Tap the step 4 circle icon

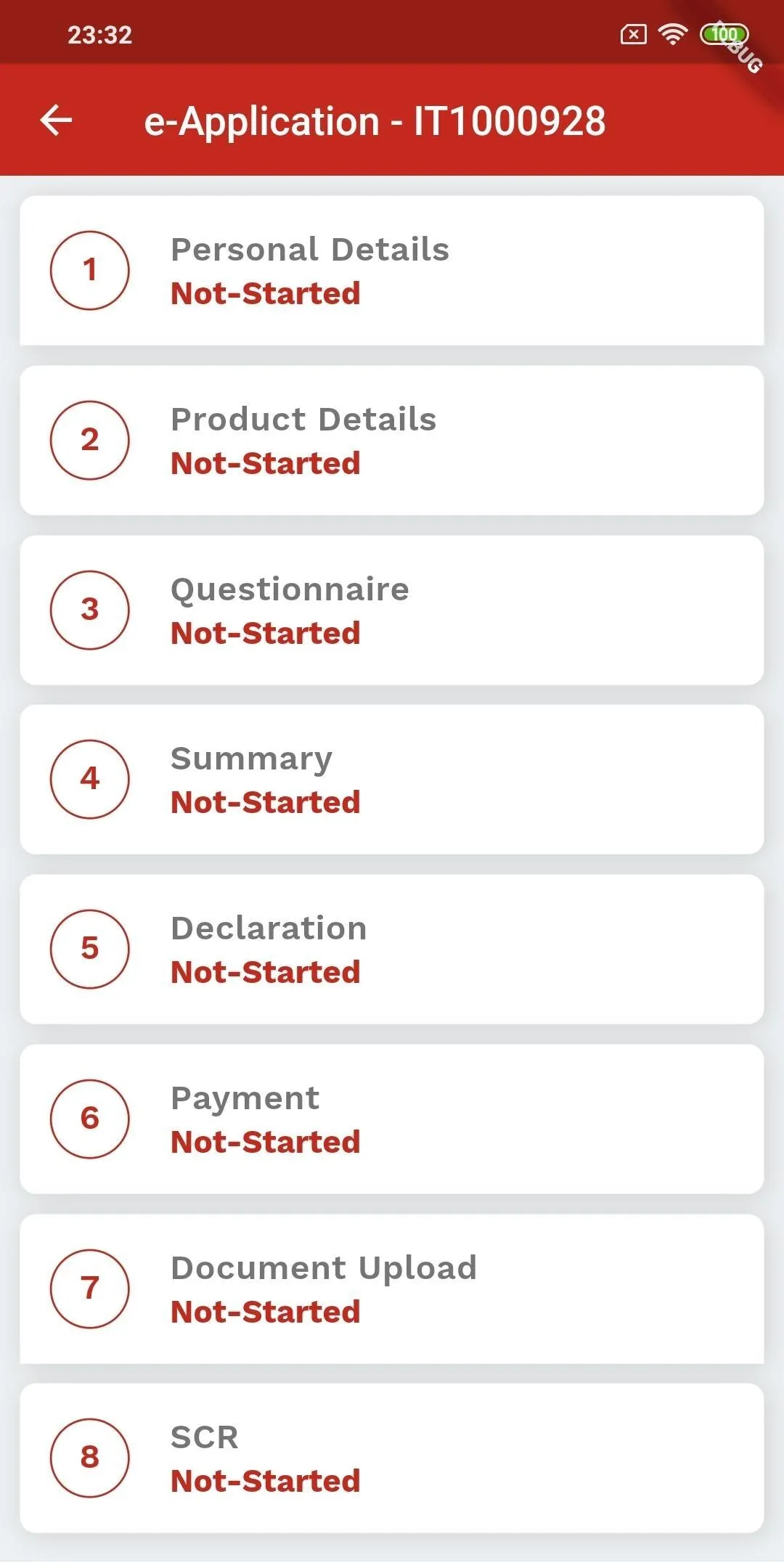click(x=90, y=779)
